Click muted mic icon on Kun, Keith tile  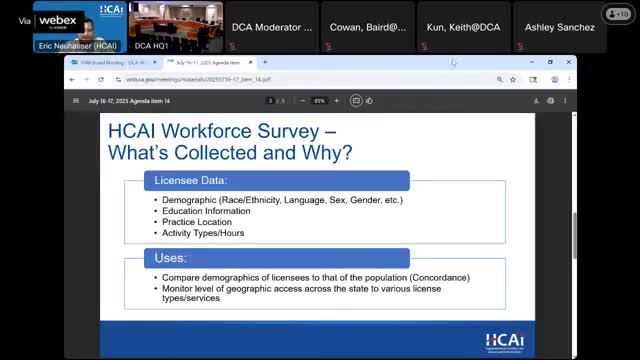[424, 46]
